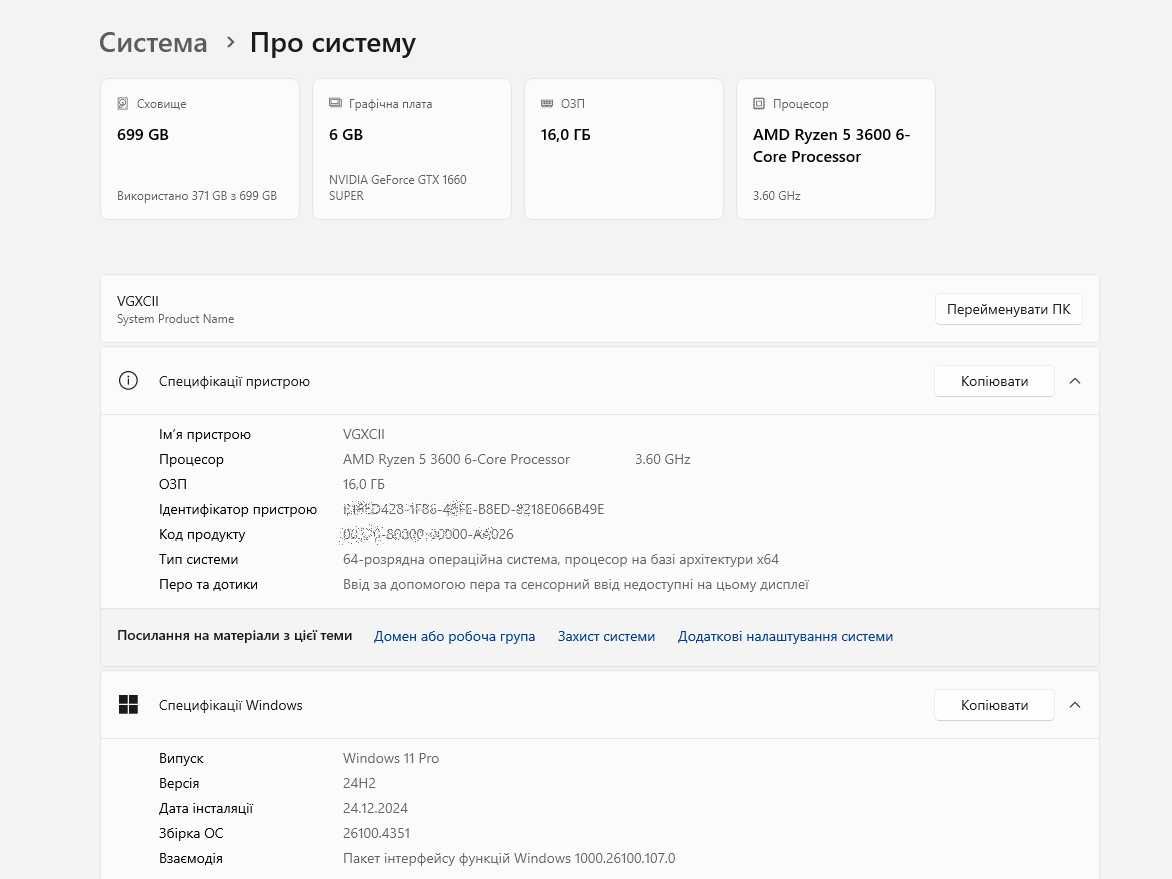The image size is (1172, 879).
Task: Open the Сховище 699 GB card
Action: 200,149
